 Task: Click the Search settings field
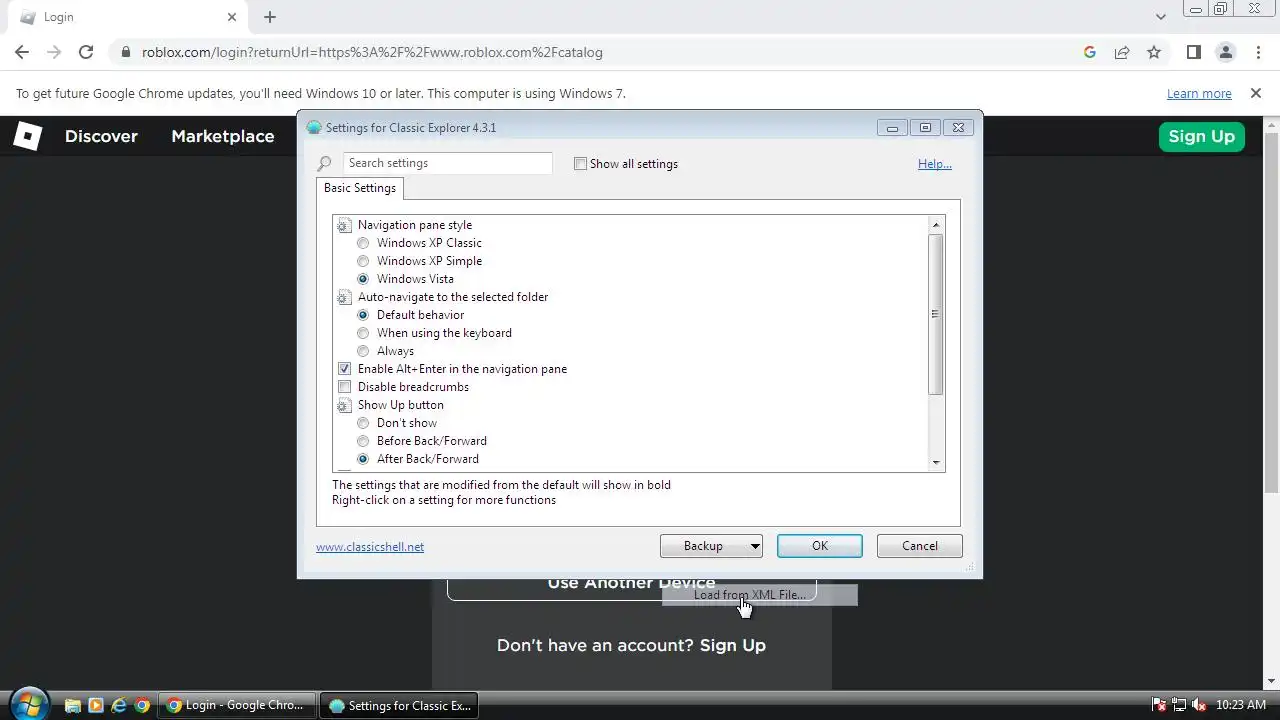pos(447,163)
